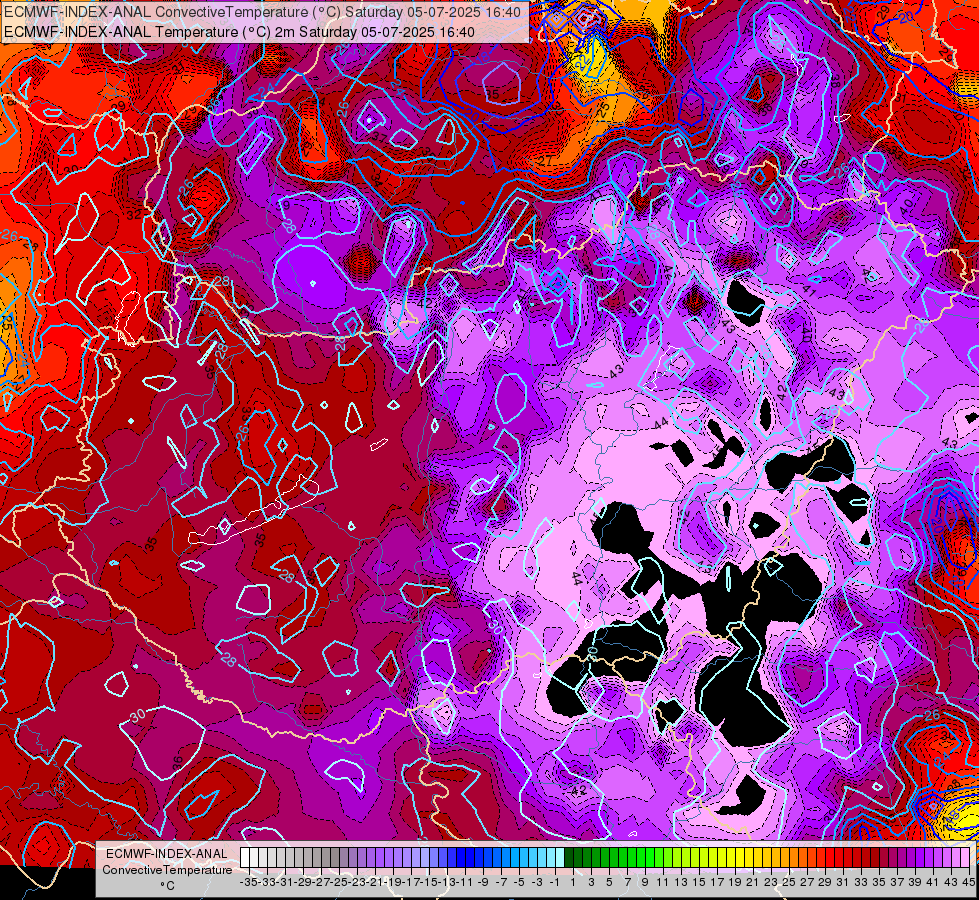
Task: Click legend scale value 37
Action: [x=897, y=882]
